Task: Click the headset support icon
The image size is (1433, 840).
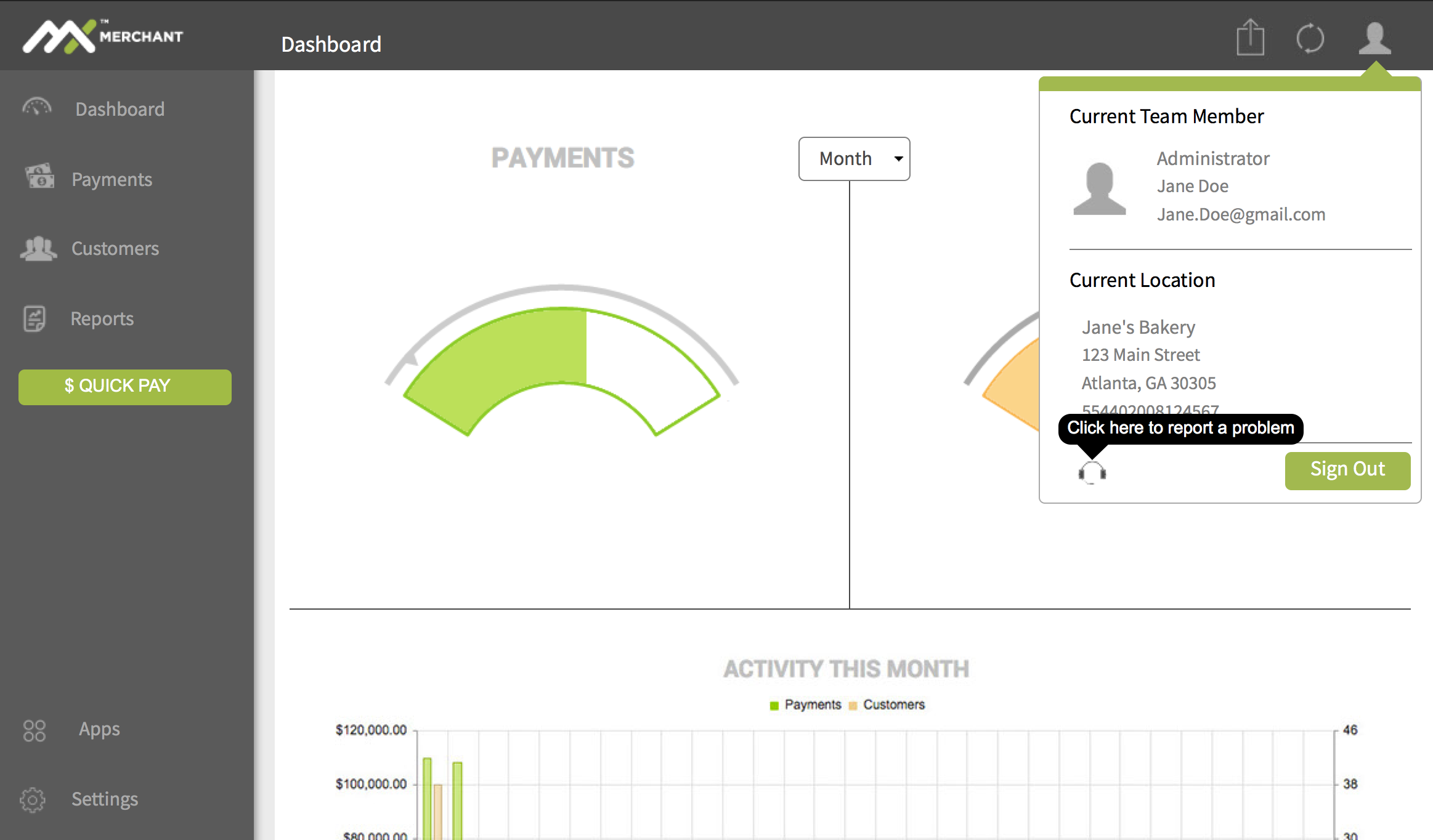Action: (x=1092, y=472)
